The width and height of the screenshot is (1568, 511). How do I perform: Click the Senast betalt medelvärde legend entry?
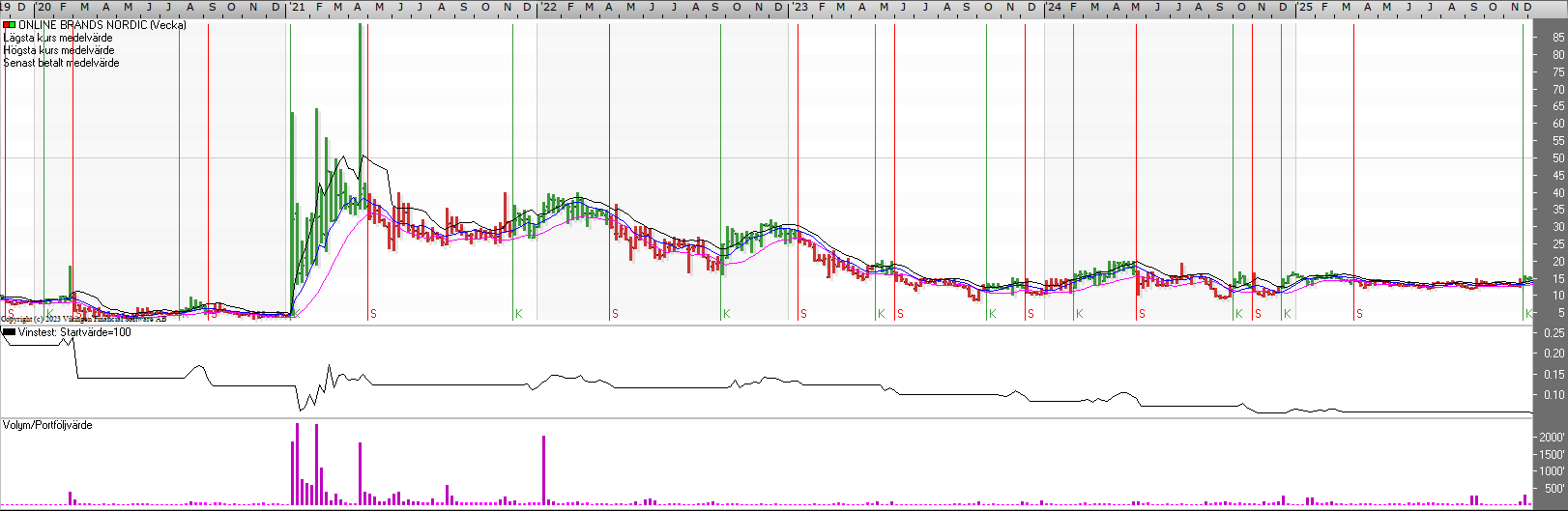point(62,63)
